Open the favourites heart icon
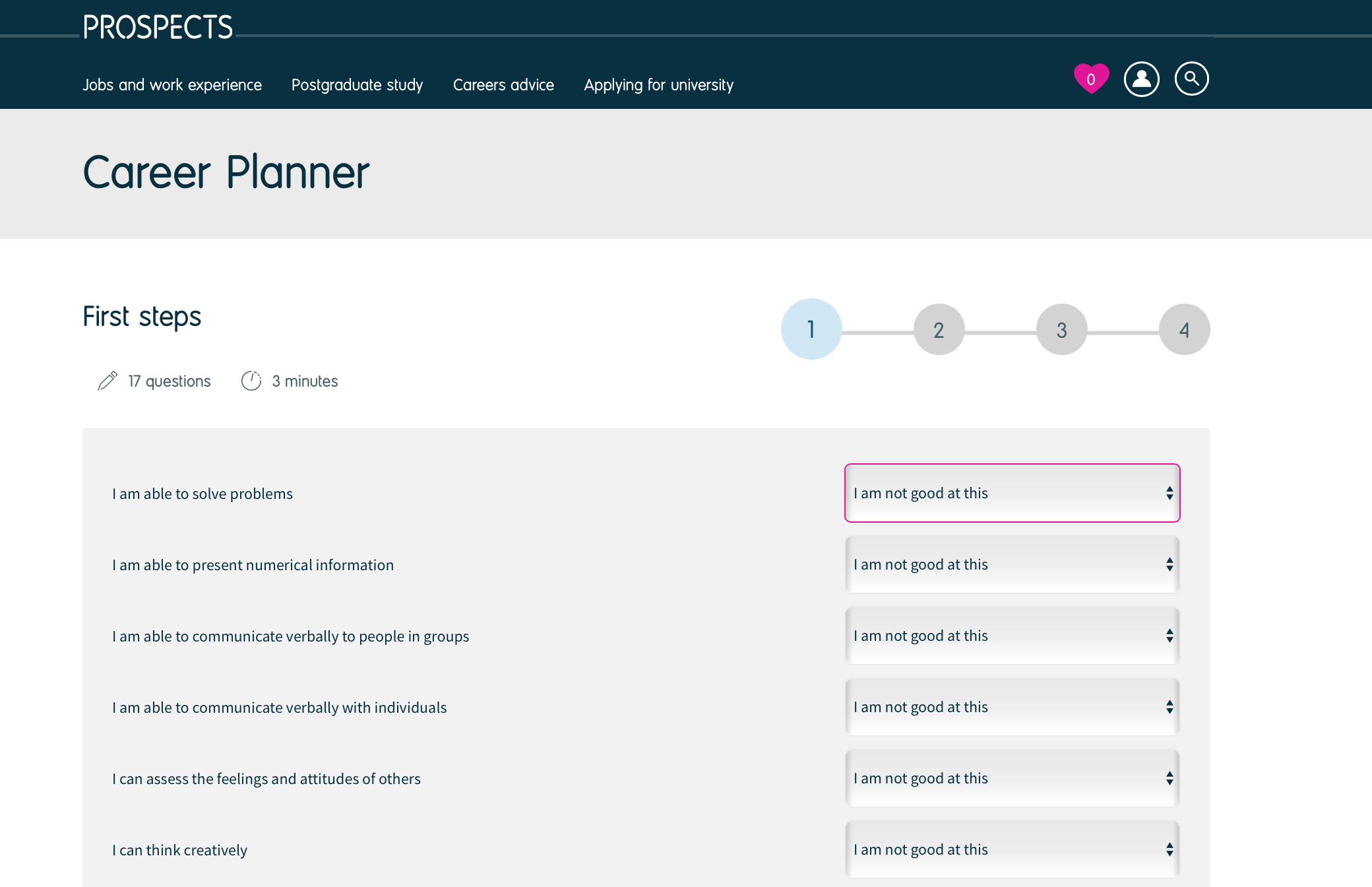This screenshot has height=887, width=1372. coord(1091,79)
